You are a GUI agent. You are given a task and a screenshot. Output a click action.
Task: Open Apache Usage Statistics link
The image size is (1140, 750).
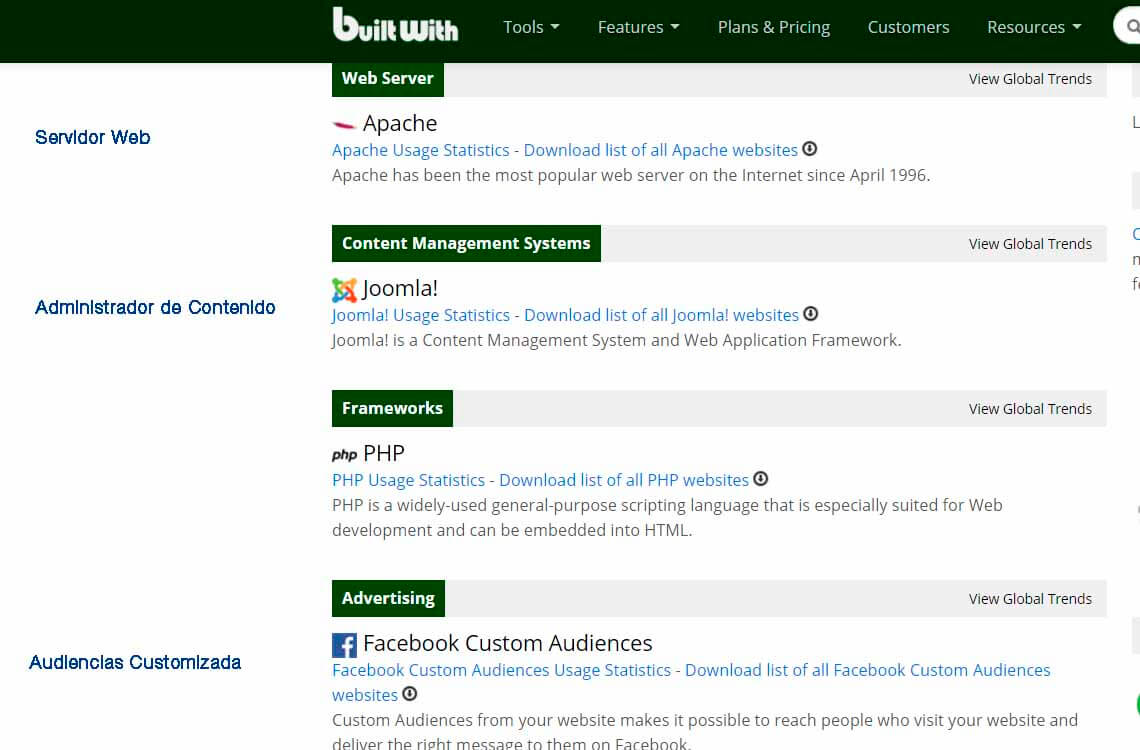click(x=421, y=150)
